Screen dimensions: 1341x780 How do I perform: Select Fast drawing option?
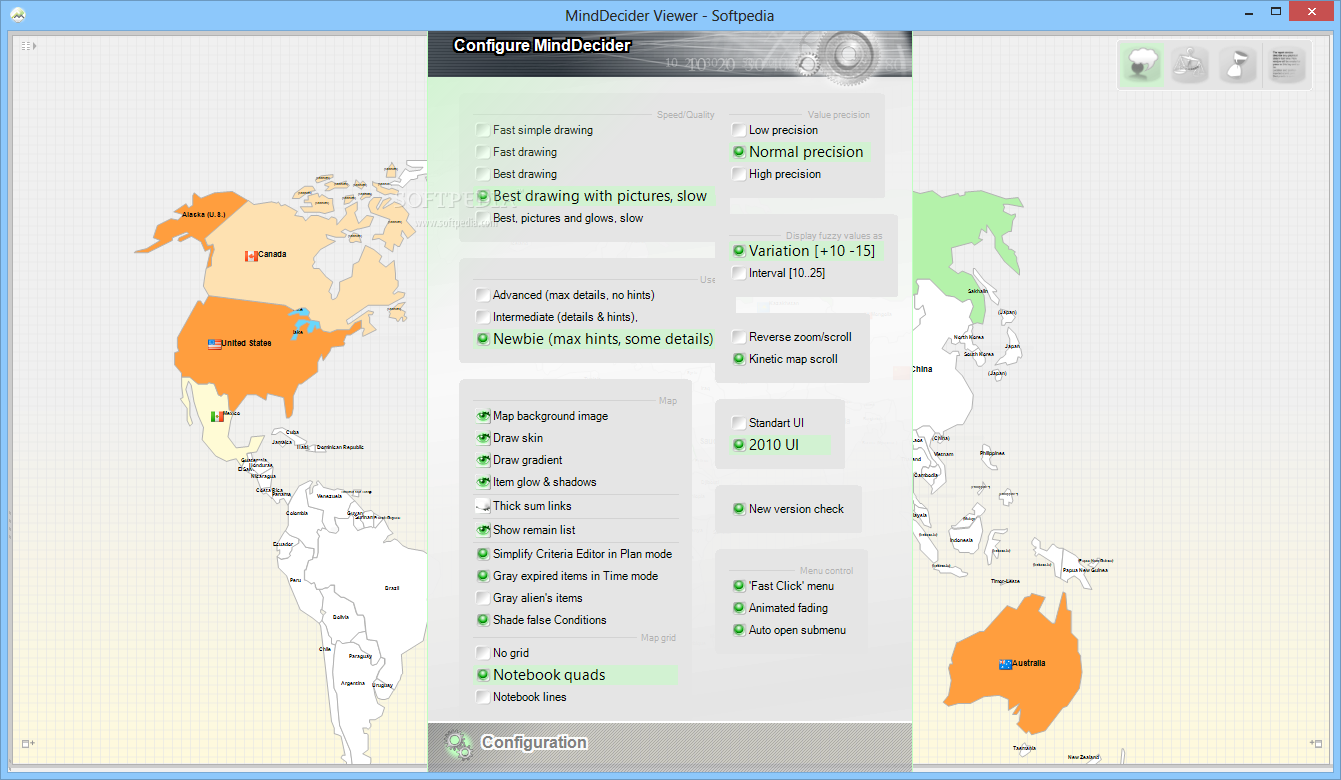[516, 152]
